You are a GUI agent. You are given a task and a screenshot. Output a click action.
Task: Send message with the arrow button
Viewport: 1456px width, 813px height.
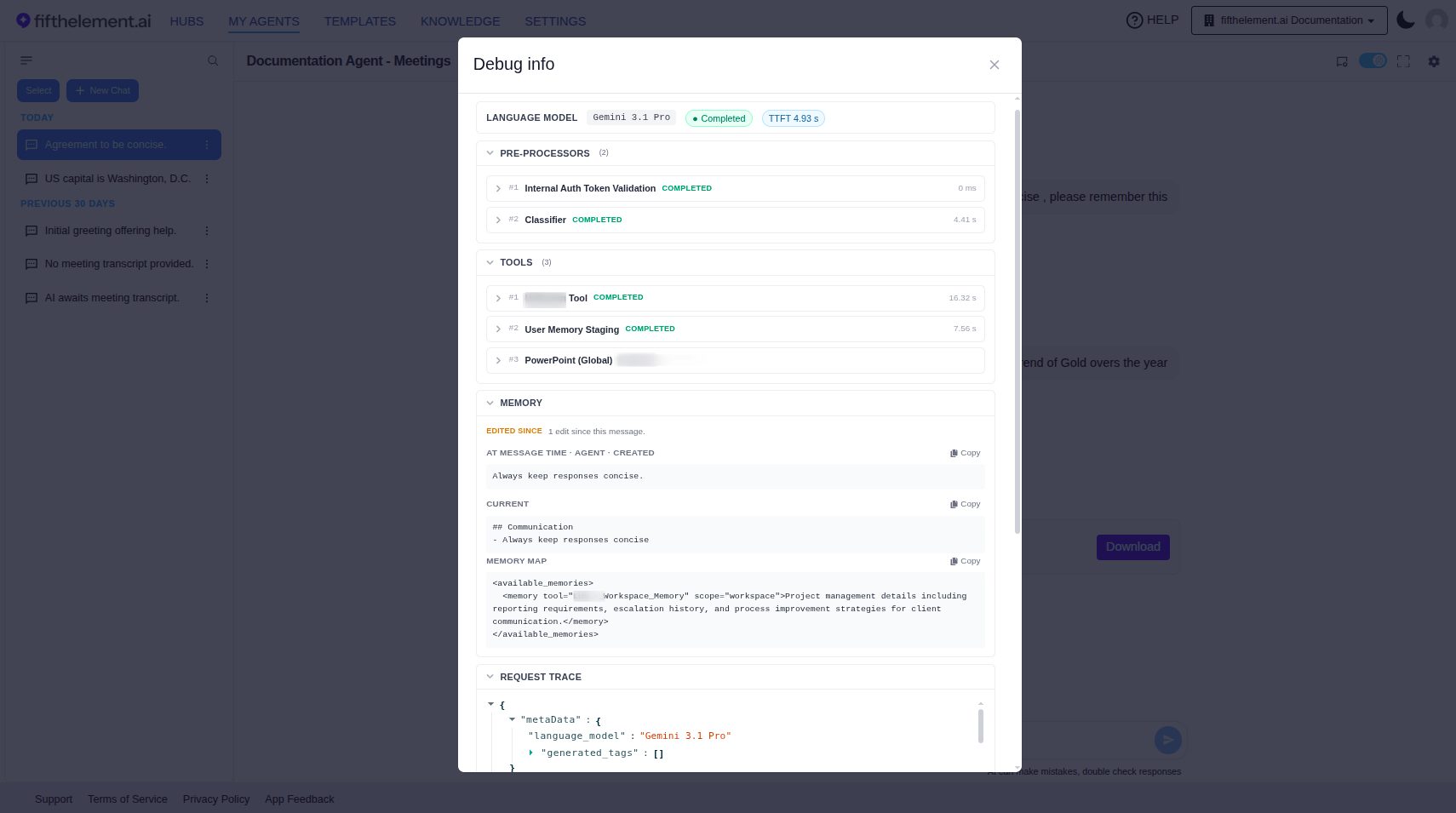point(1168,740)
